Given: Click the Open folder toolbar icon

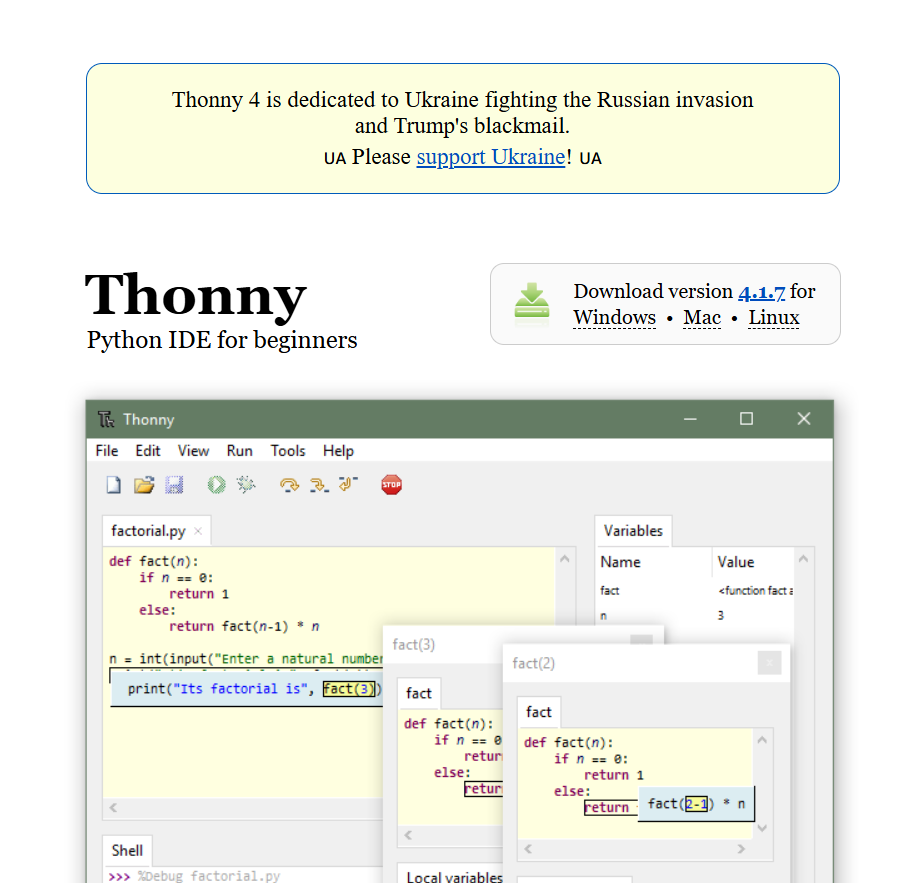Looking at the screenshot, I should (144, 485).
